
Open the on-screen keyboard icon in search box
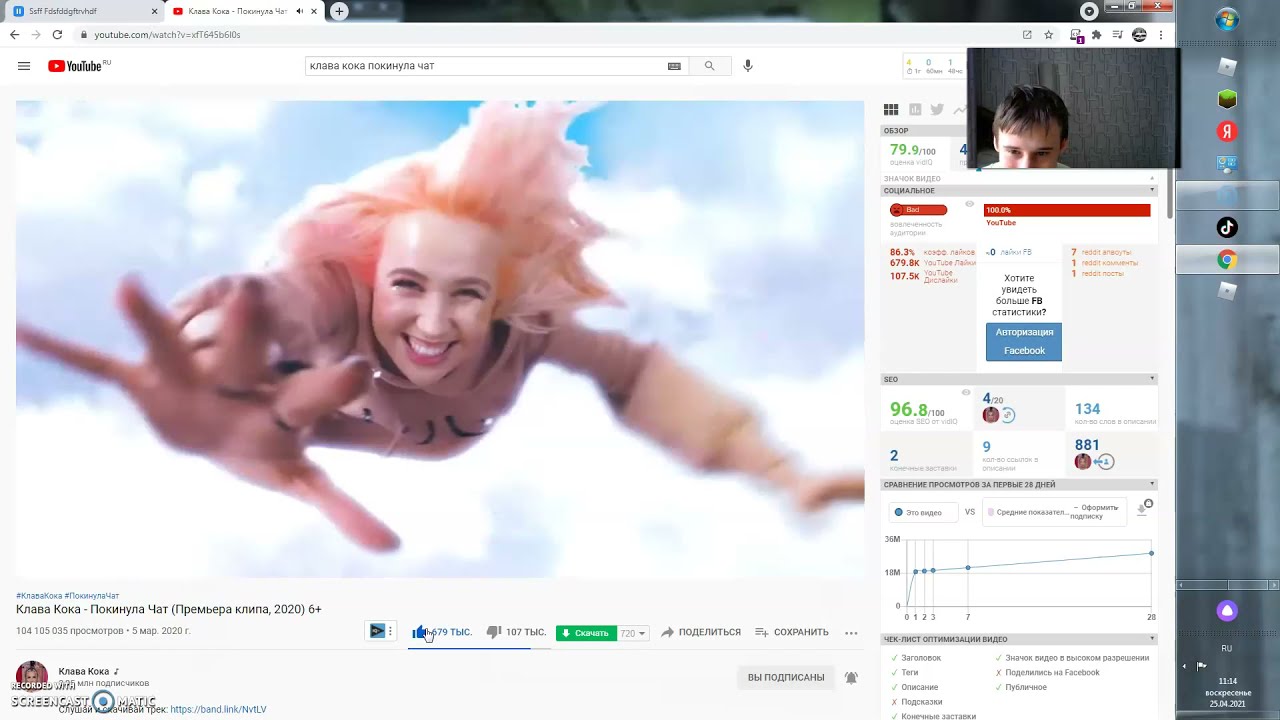(x=674, y=66)
